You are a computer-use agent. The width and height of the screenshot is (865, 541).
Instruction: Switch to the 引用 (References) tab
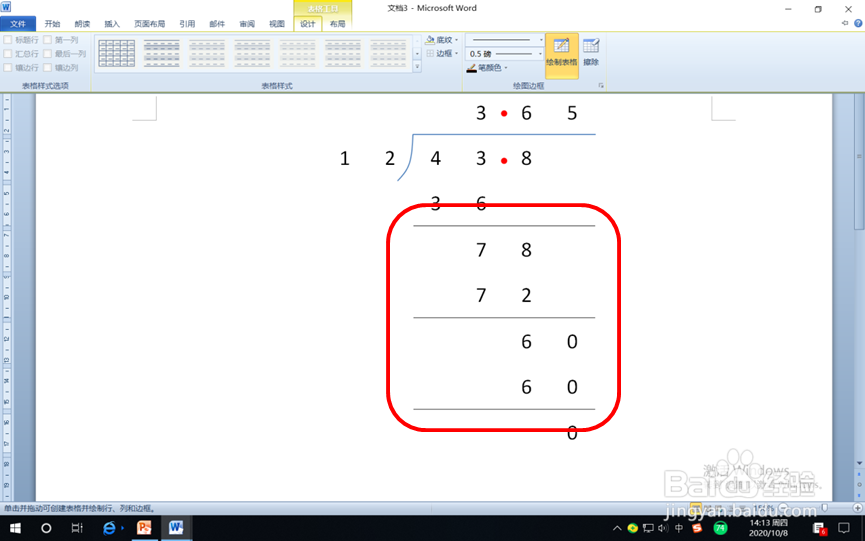pos(187,24)
